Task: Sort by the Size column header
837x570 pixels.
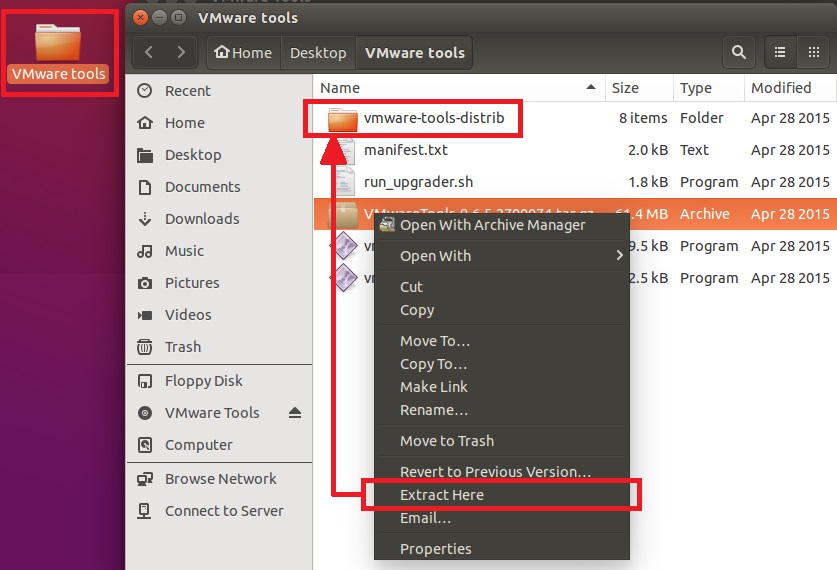Action: tap(638, 88)
